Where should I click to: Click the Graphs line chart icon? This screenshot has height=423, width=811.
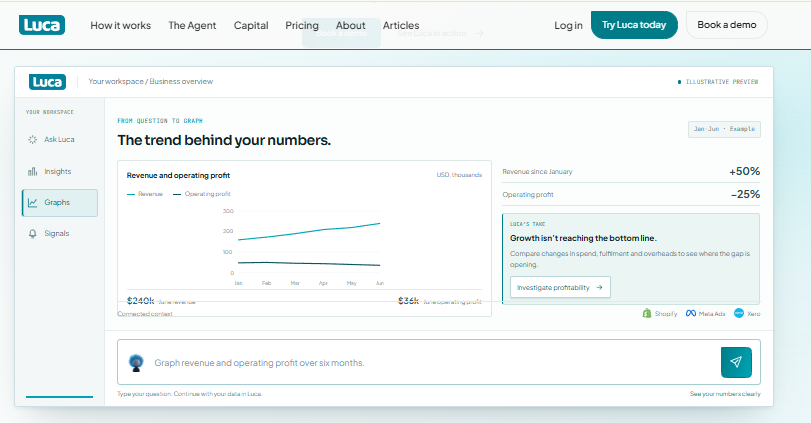click(x=33, y=203)
